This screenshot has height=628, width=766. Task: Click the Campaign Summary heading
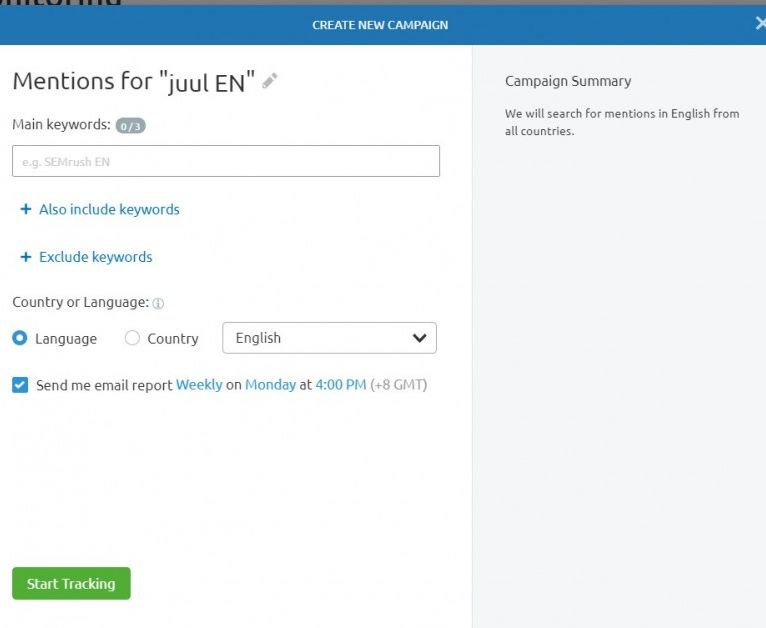point(568,81)
